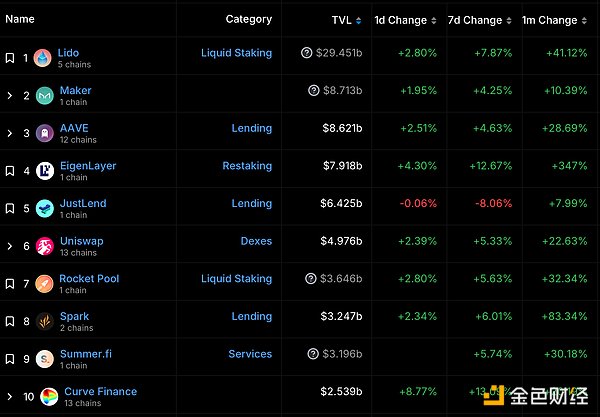Open the Restaking category link

[x=247, y=166]
